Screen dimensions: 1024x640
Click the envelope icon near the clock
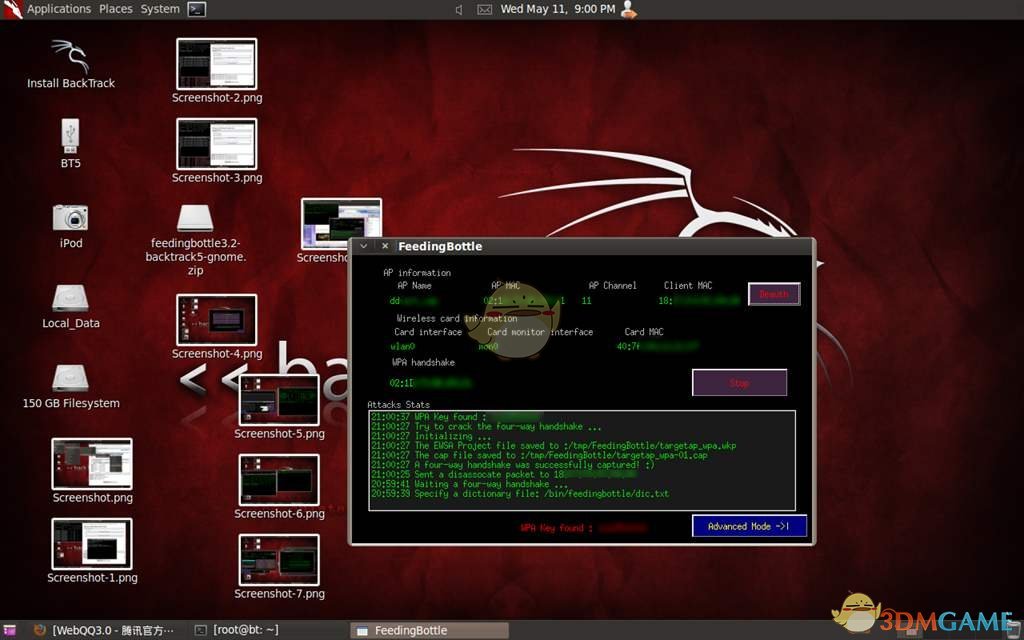[484, 9]
